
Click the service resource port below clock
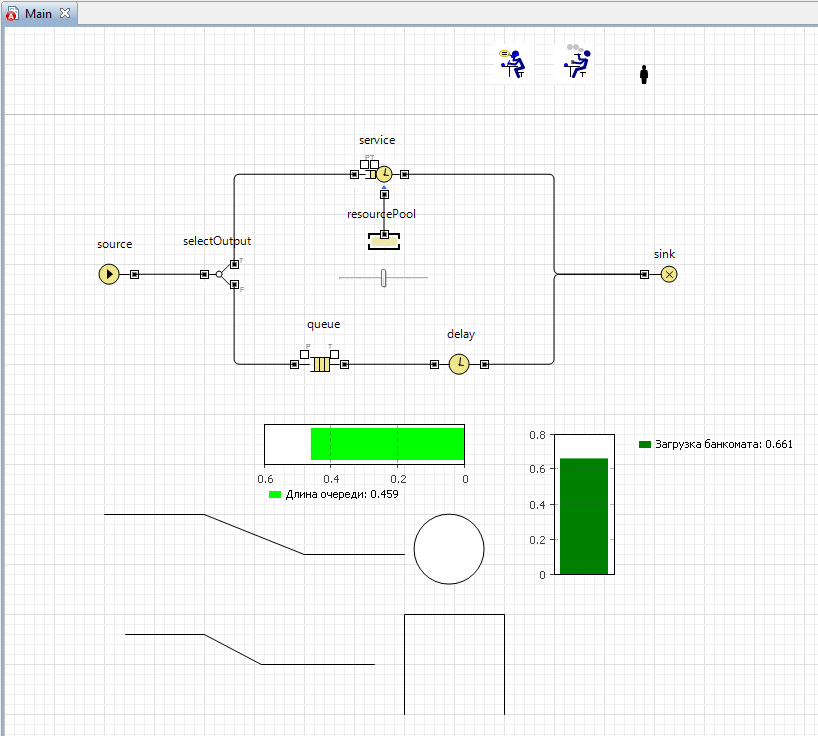[x=384, y=194]
